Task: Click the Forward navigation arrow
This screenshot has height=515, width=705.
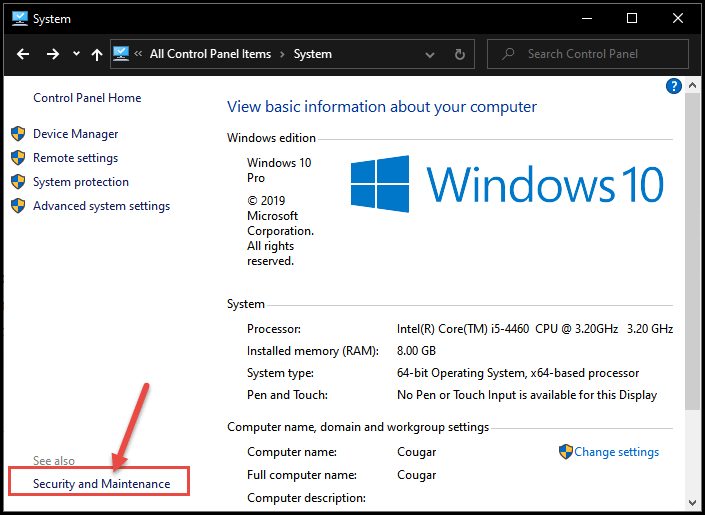Action: tap(53, 54)
